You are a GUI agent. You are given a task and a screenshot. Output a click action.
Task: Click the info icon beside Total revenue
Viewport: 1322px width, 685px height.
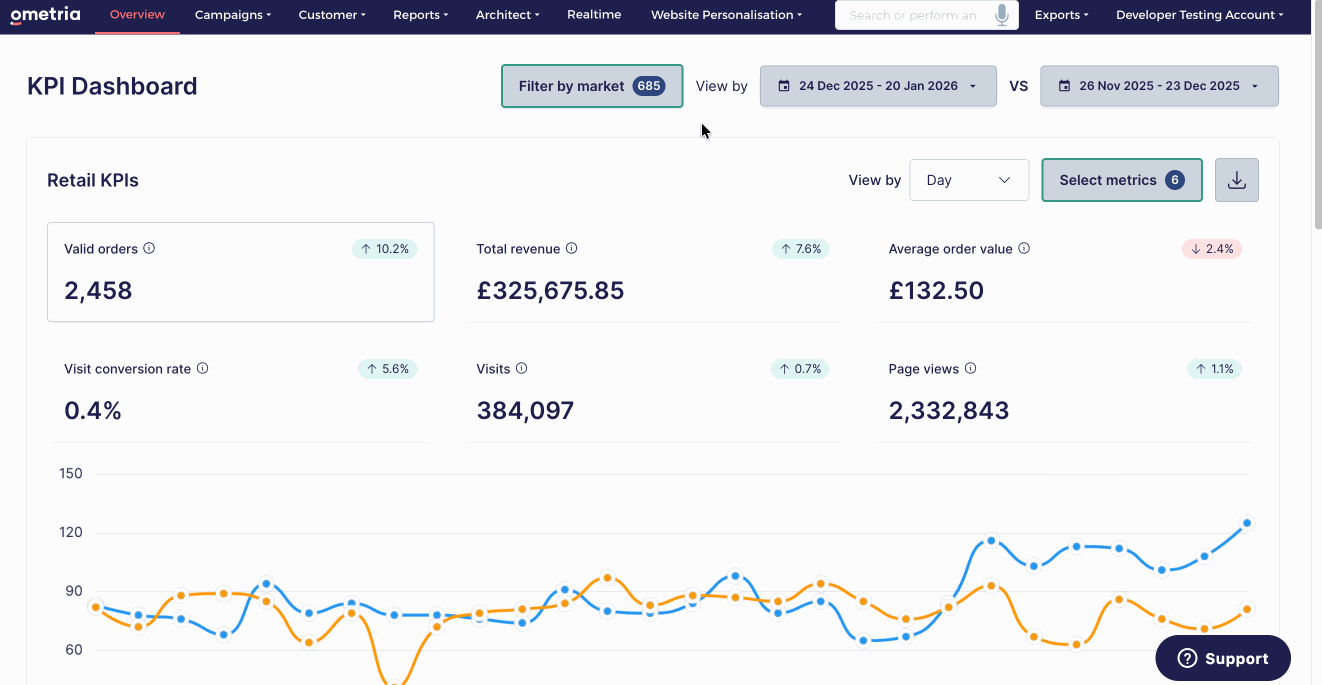click(x=571, y=248)
